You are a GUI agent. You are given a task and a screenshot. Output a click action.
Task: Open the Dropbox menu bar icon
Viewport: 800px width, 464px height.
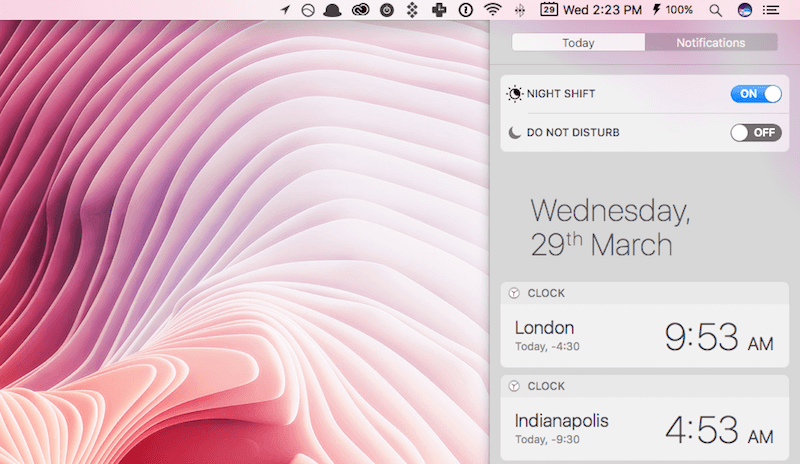[x=412, y=10]
